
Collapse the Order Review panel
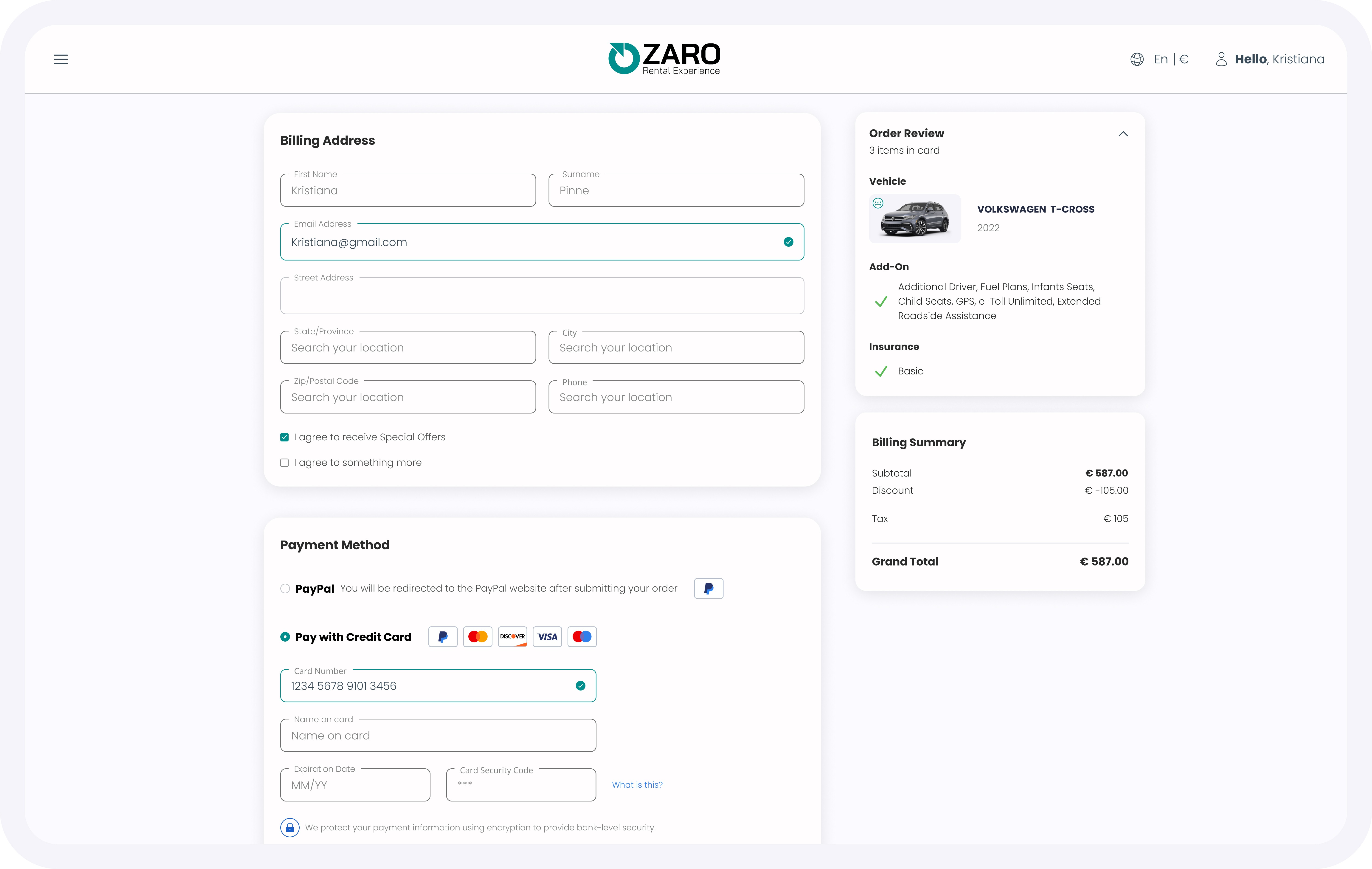pyautogui.click(x=1123, y=134)
